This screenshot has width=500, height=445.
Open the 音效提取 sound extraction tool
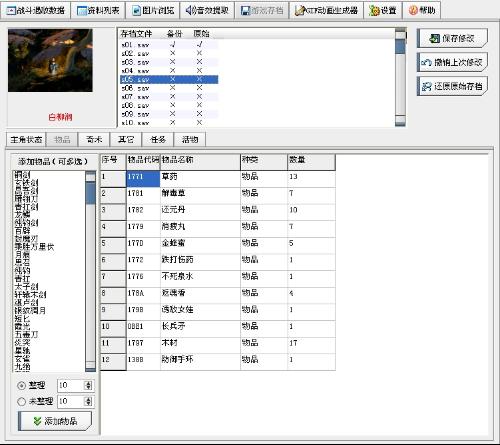207,10
